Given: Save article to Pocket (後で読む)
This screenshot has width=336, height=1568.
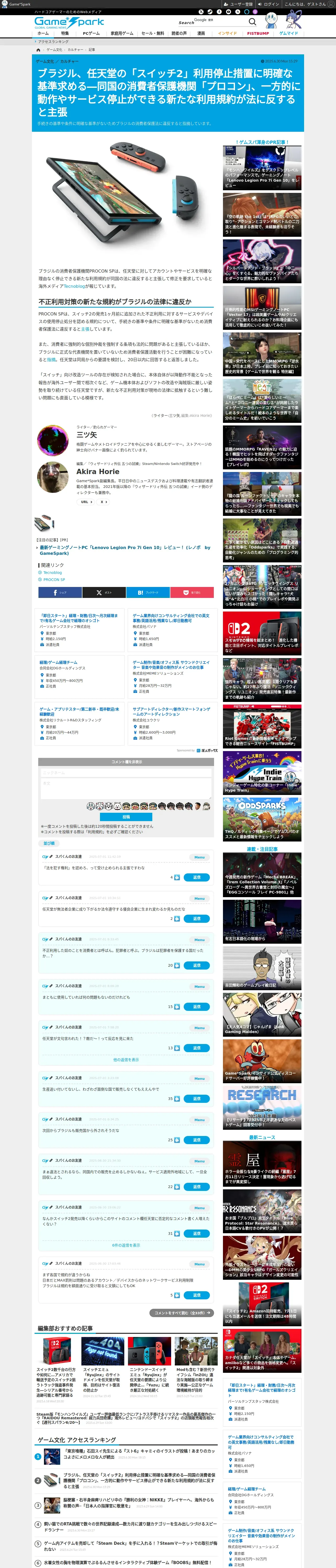Looking at the screenshot, I should click(x=192, y=592).
